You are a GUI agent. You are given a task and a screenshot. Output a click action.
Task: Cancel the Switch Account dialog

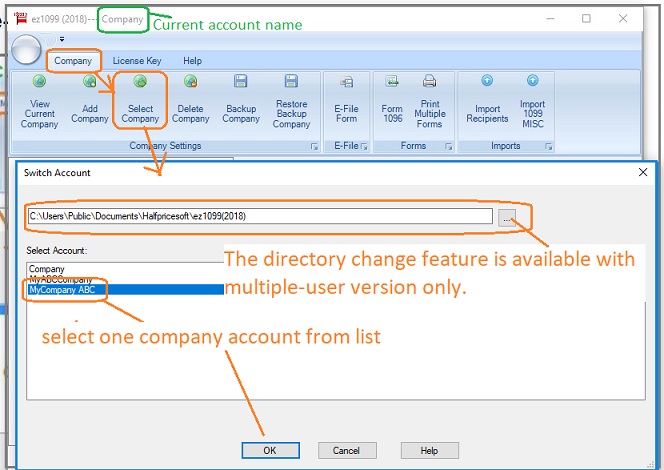point(346,451)
